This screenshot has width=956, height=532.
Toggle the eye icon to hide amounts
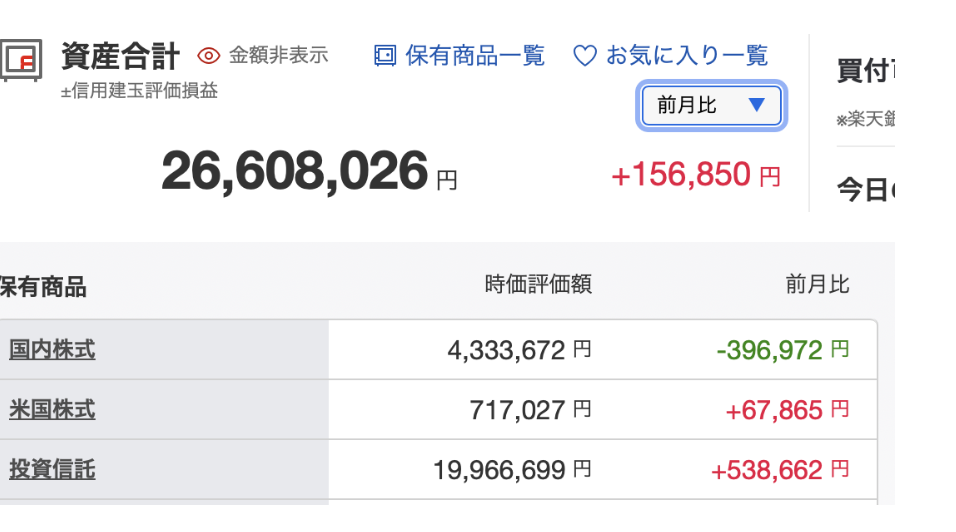pos(209,56)
